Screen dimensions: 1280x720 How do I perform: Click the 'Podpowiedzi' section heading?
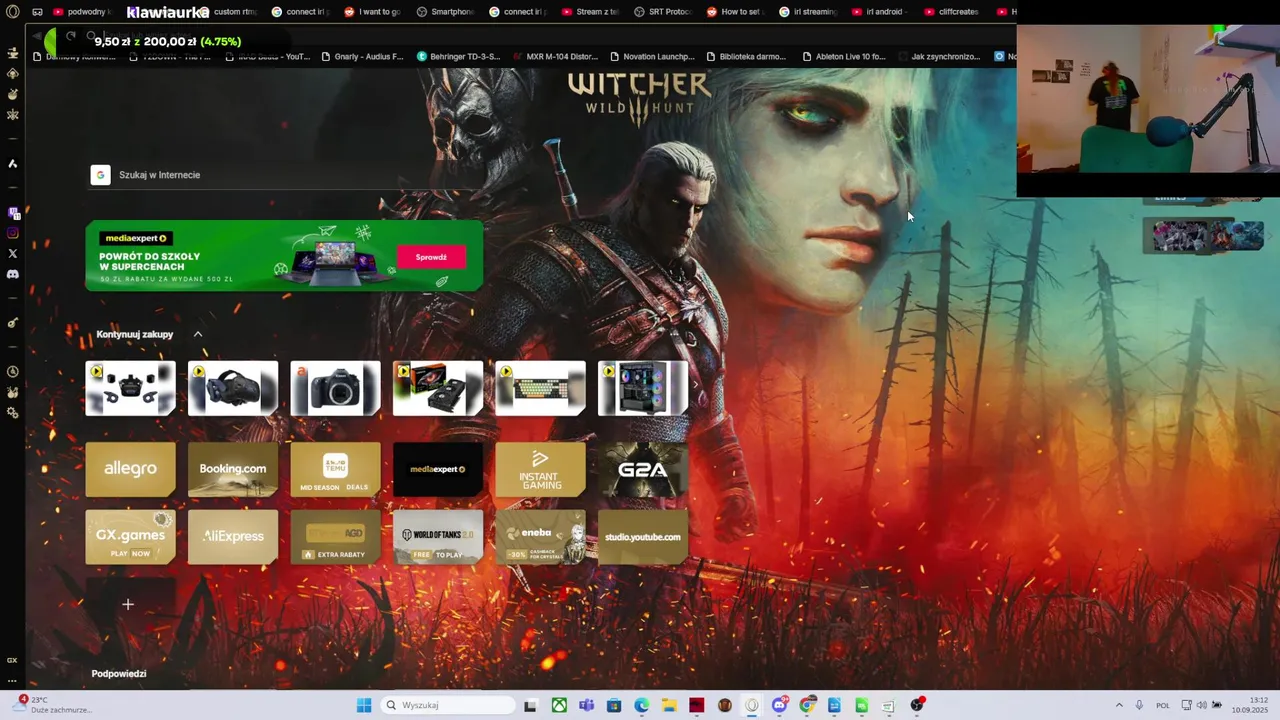click(119, 674)
